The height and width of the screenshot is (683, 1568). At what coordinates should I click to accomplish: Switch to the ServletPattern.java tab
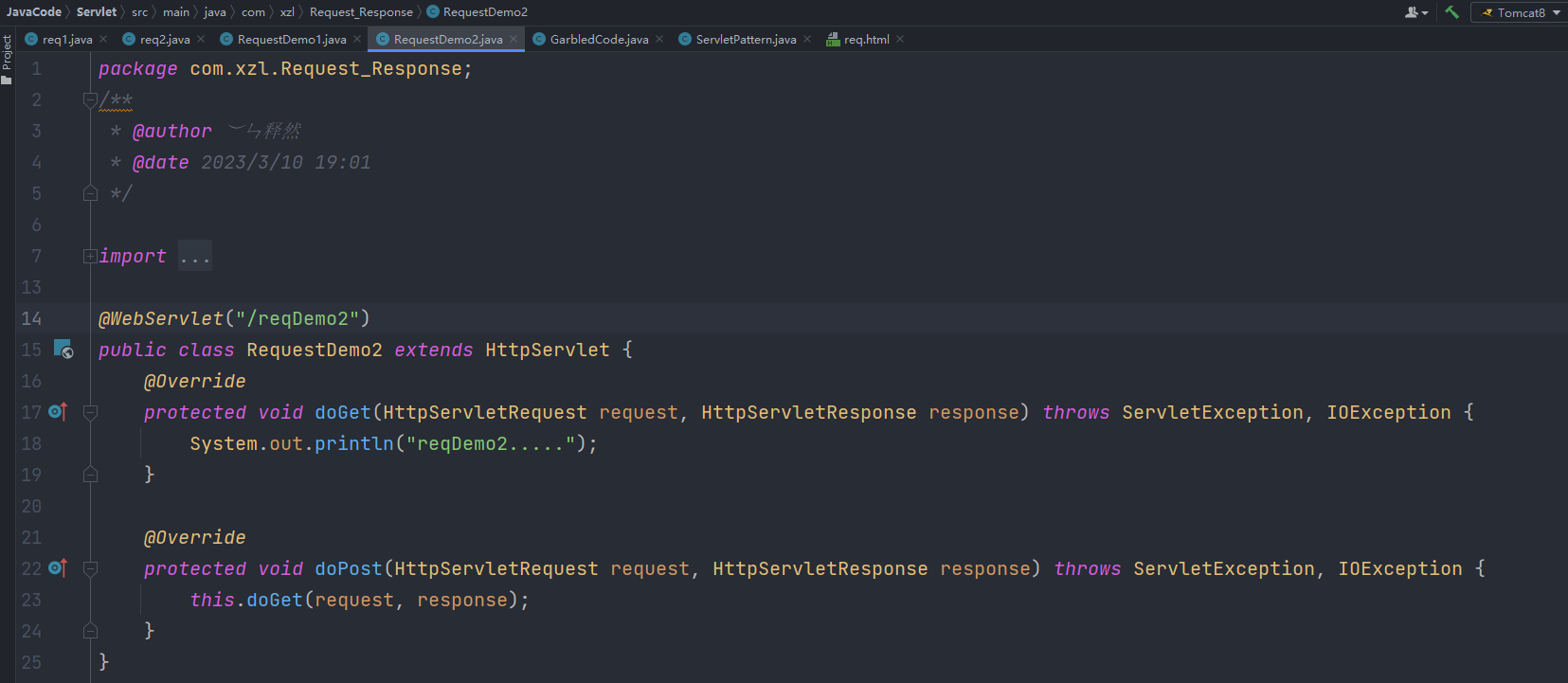pyautogui.click(x=745, y=39)
